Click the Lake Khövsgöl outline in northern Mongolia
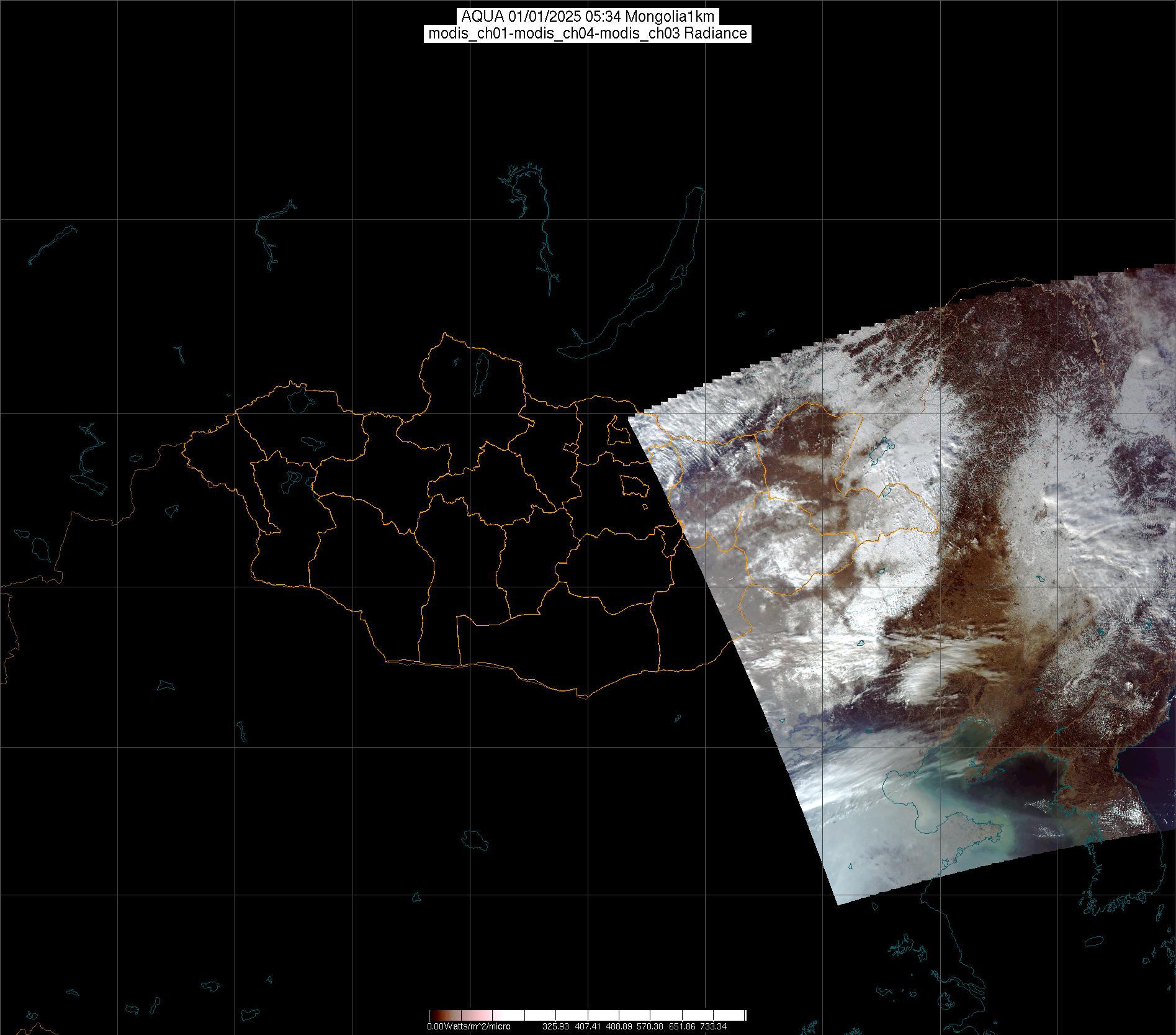1176x1035 pixels. coord(480,369)
